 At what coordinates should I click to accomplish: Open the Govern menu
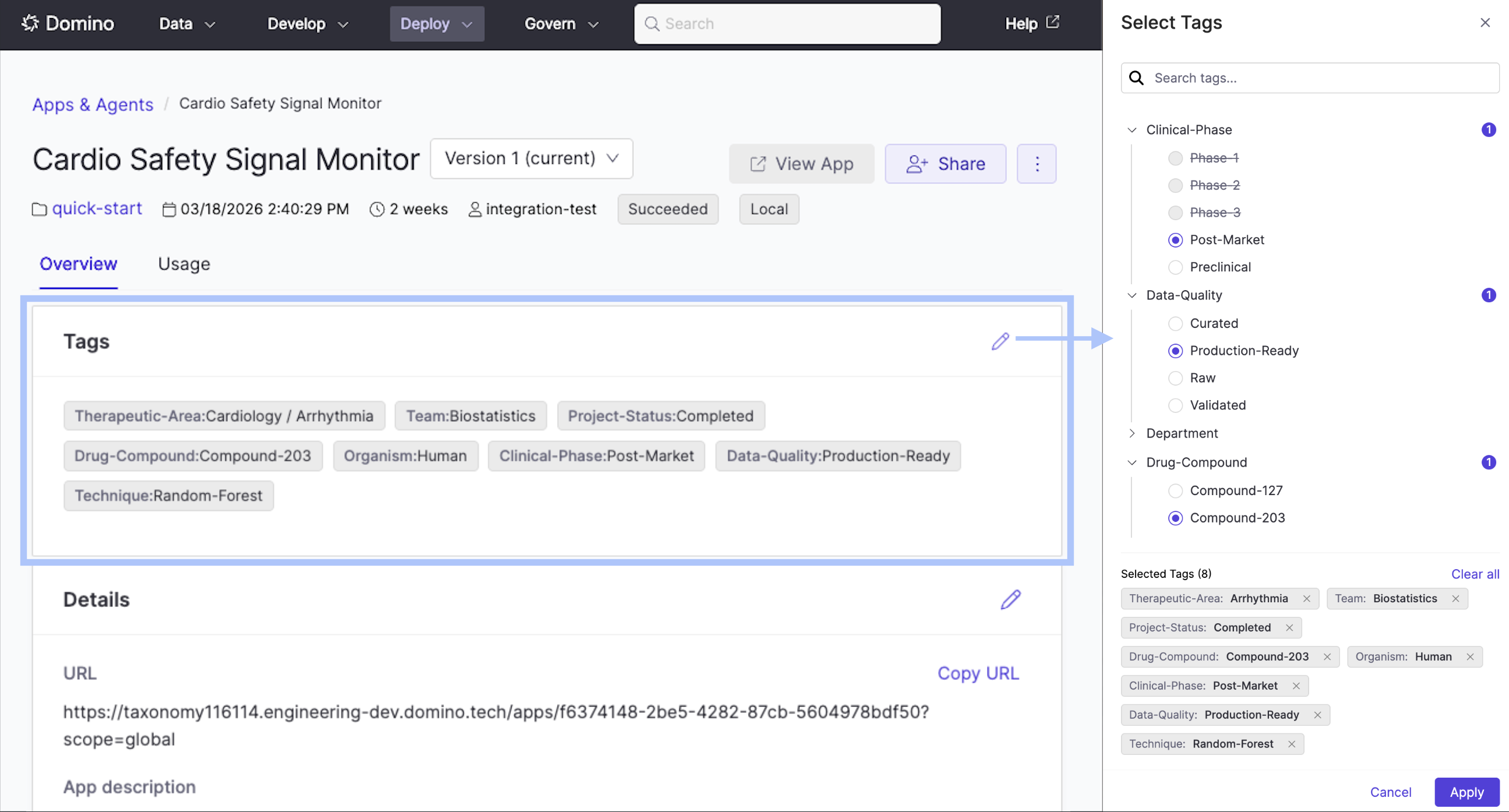click(x=560, y=24)
